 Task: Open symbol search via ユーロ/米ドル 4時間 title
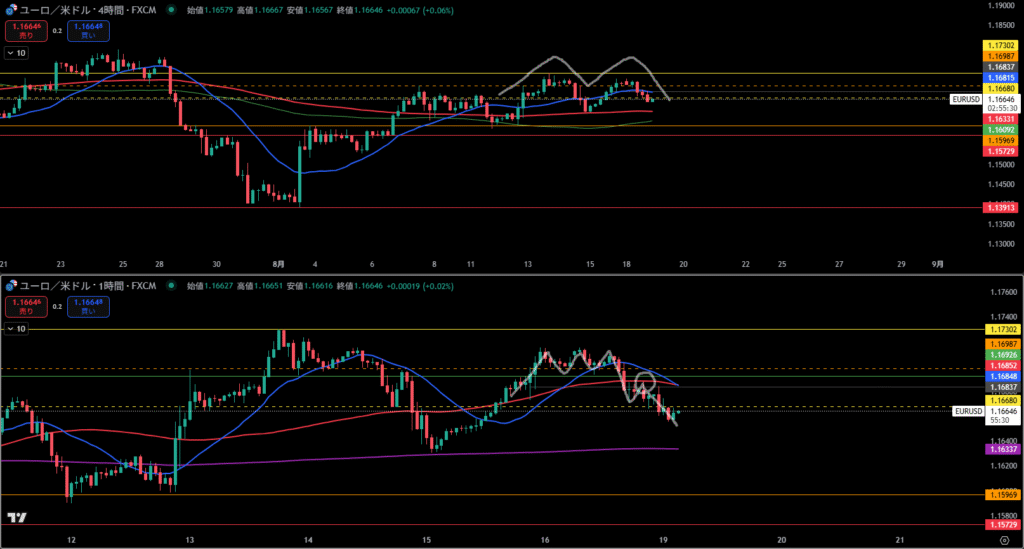click(88, 9)
